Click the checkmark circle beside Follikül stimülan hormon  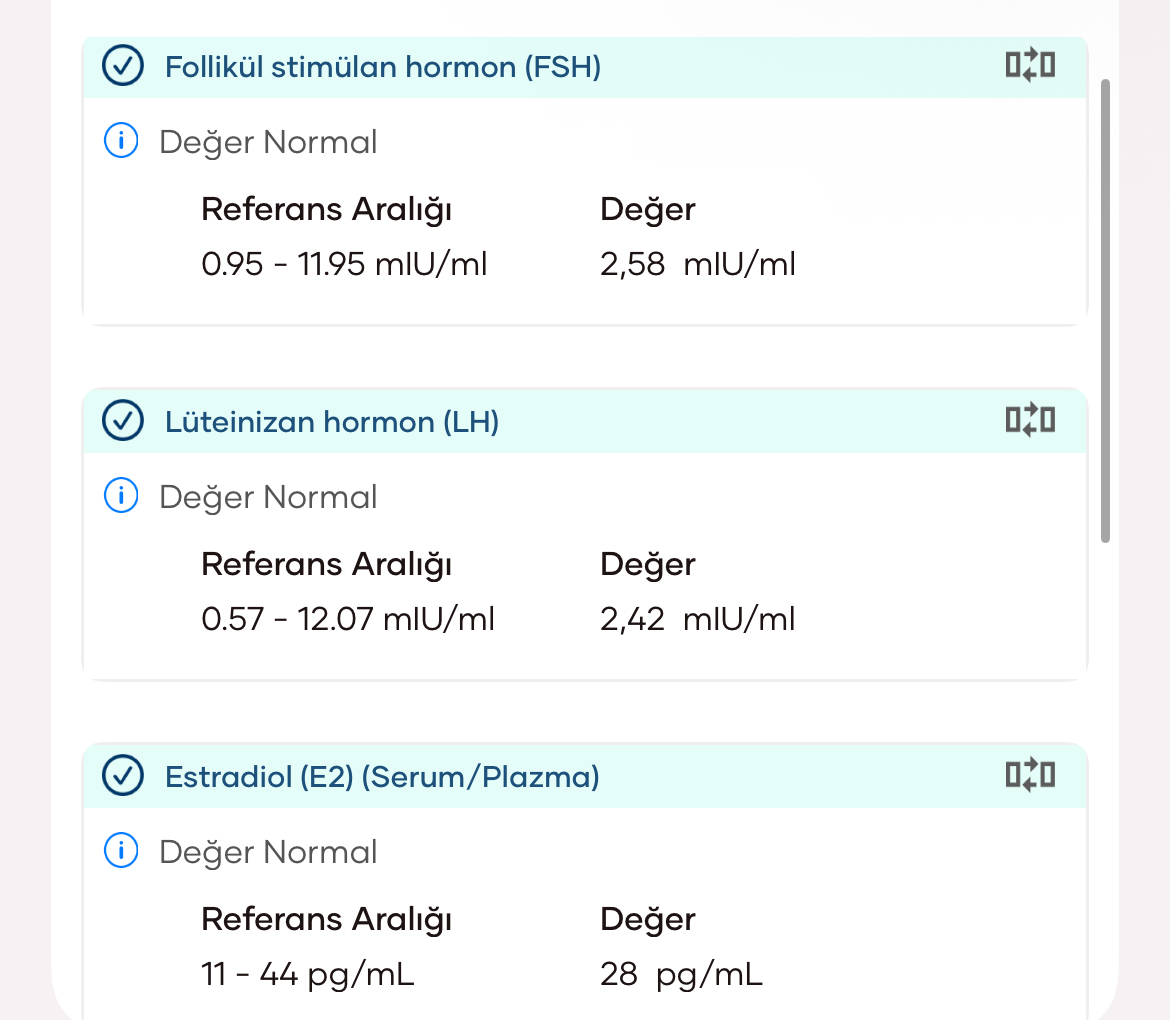pyautogui.click(x=122, y=66)
